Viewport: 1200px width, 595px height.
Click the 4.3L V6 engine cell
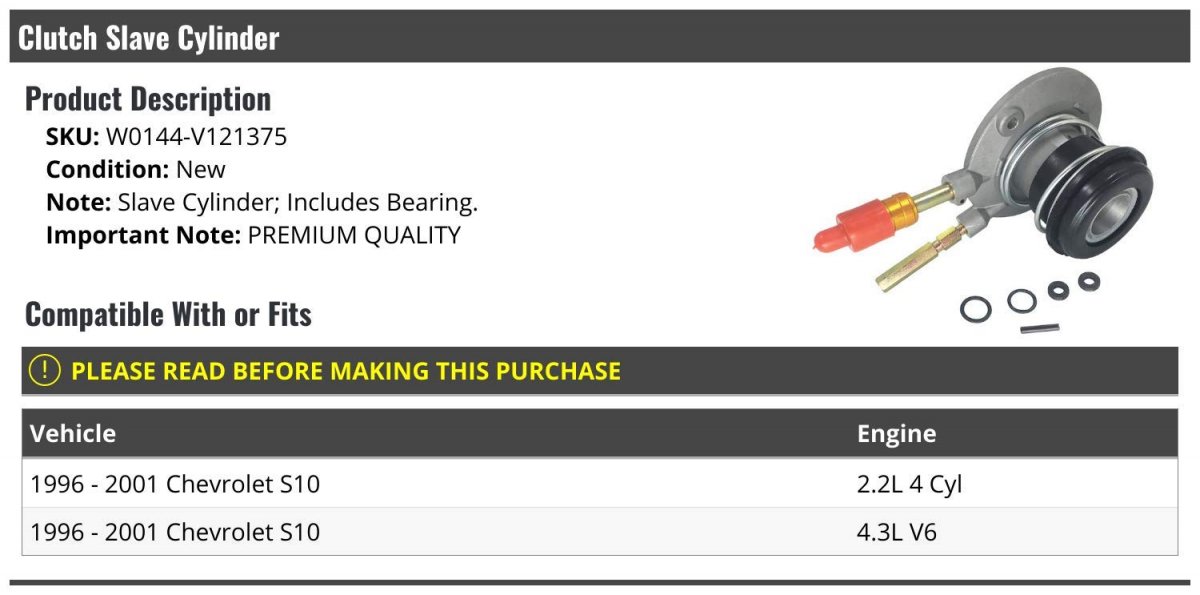[897, 532]
